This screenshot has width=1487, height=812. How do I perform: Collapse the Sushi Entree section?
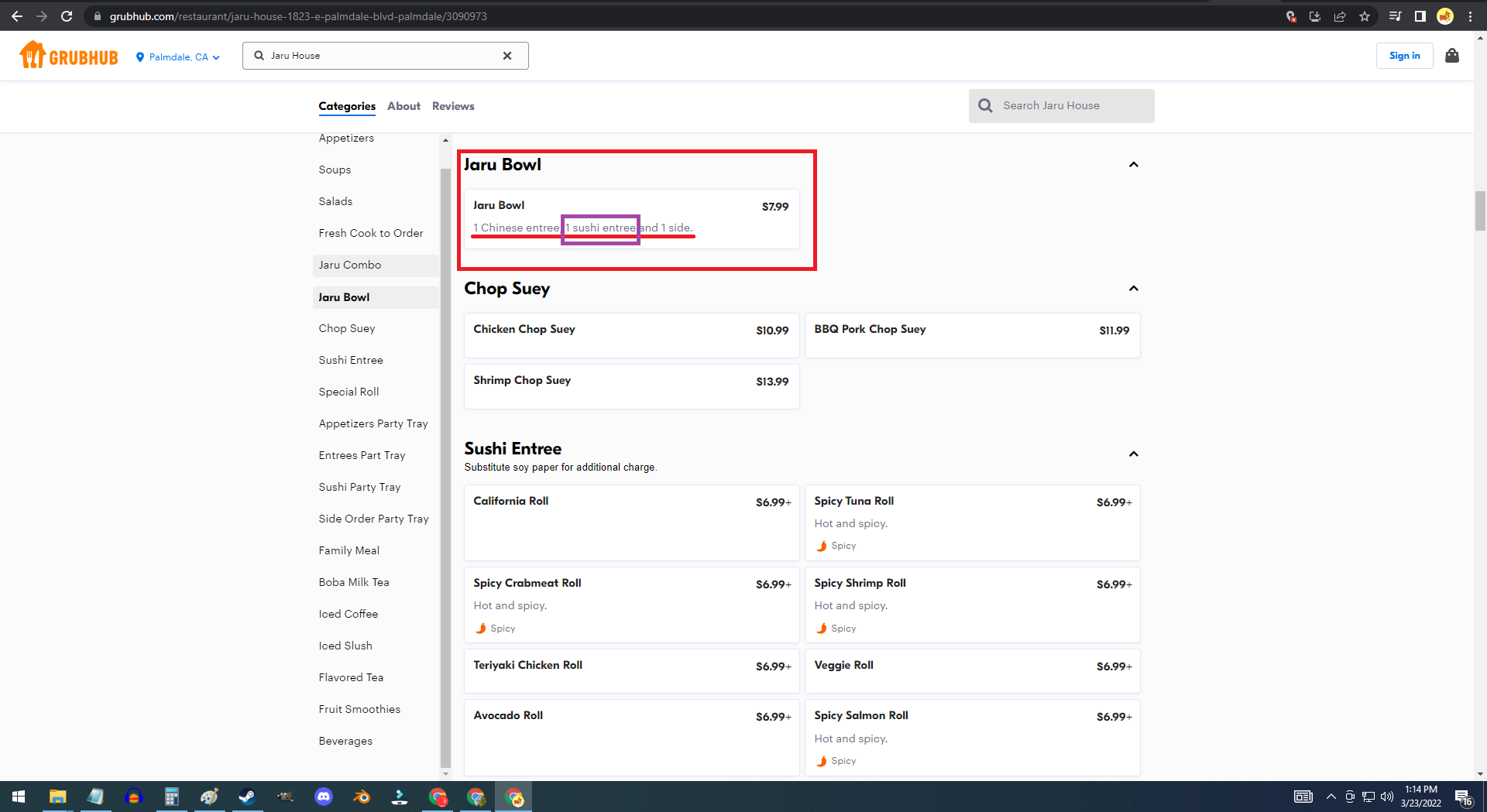(1133, 454)
